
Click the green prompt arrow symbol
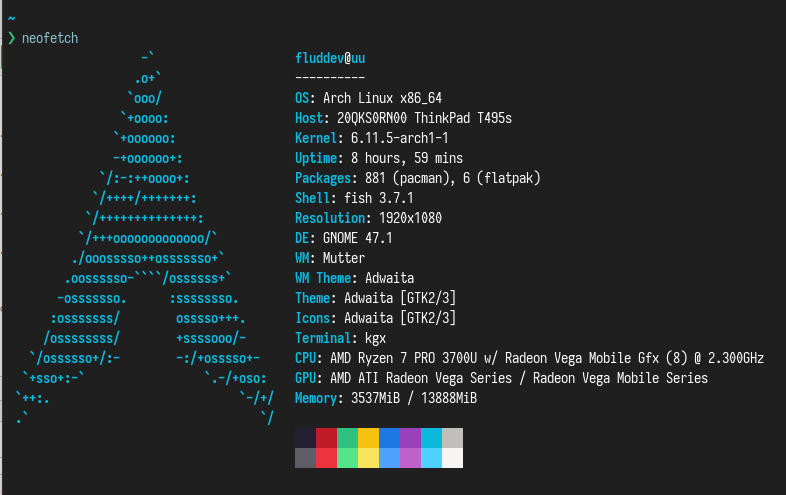tap(11, 38)
